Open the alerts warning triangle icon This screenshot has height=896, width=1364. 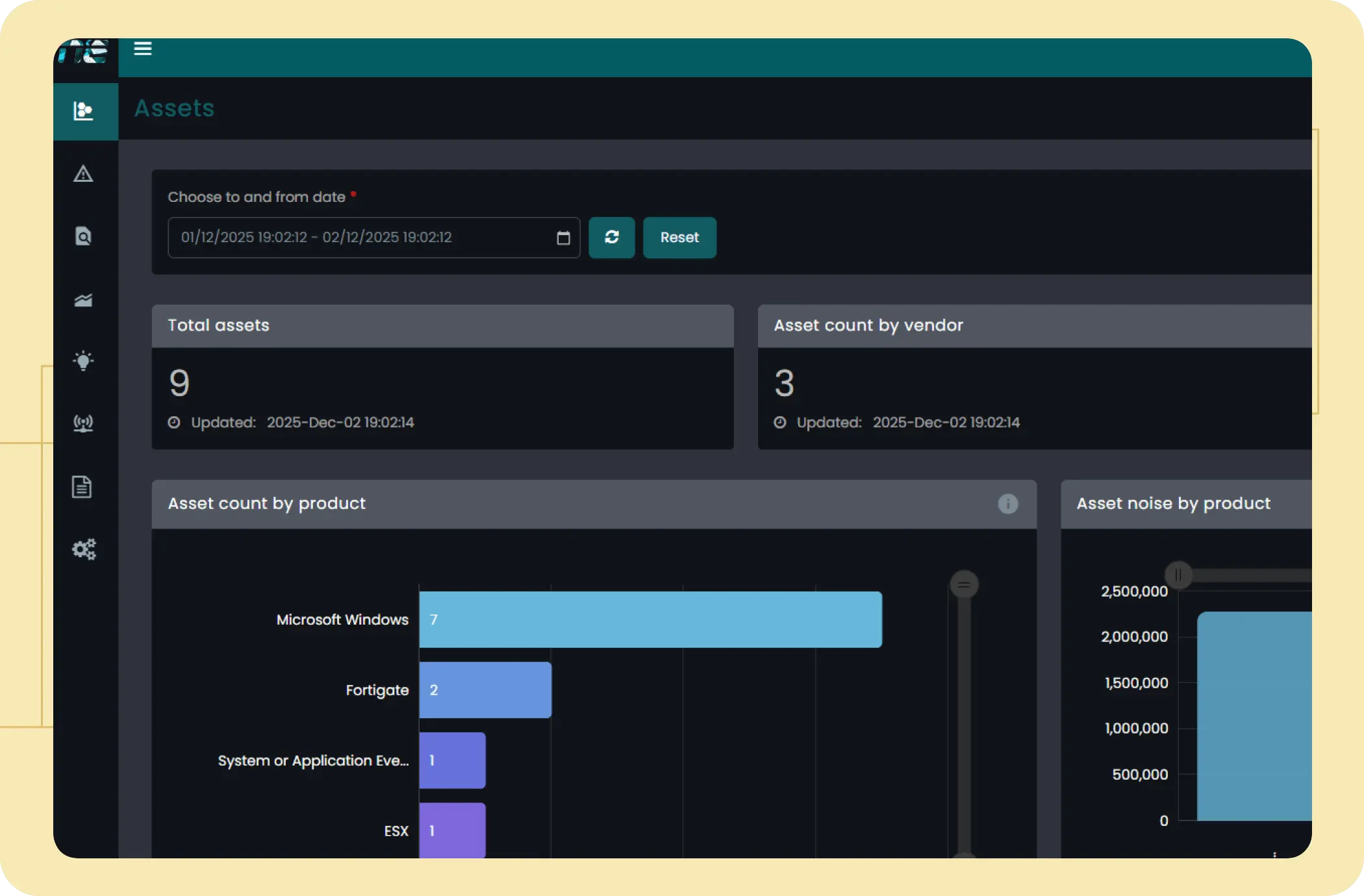tap(83, 174)
